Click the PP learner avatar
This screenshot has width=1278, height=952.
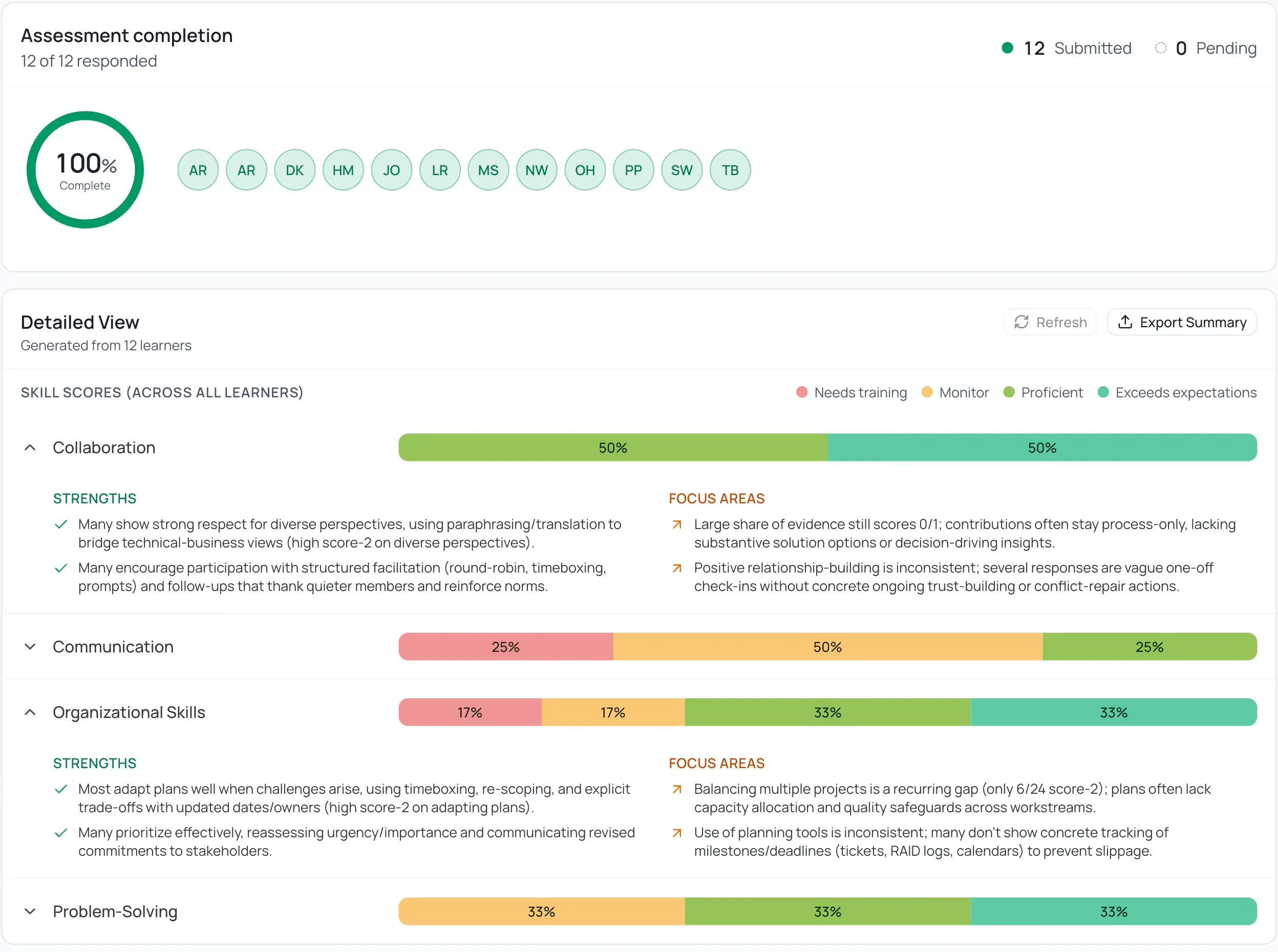tap(633, 170)
